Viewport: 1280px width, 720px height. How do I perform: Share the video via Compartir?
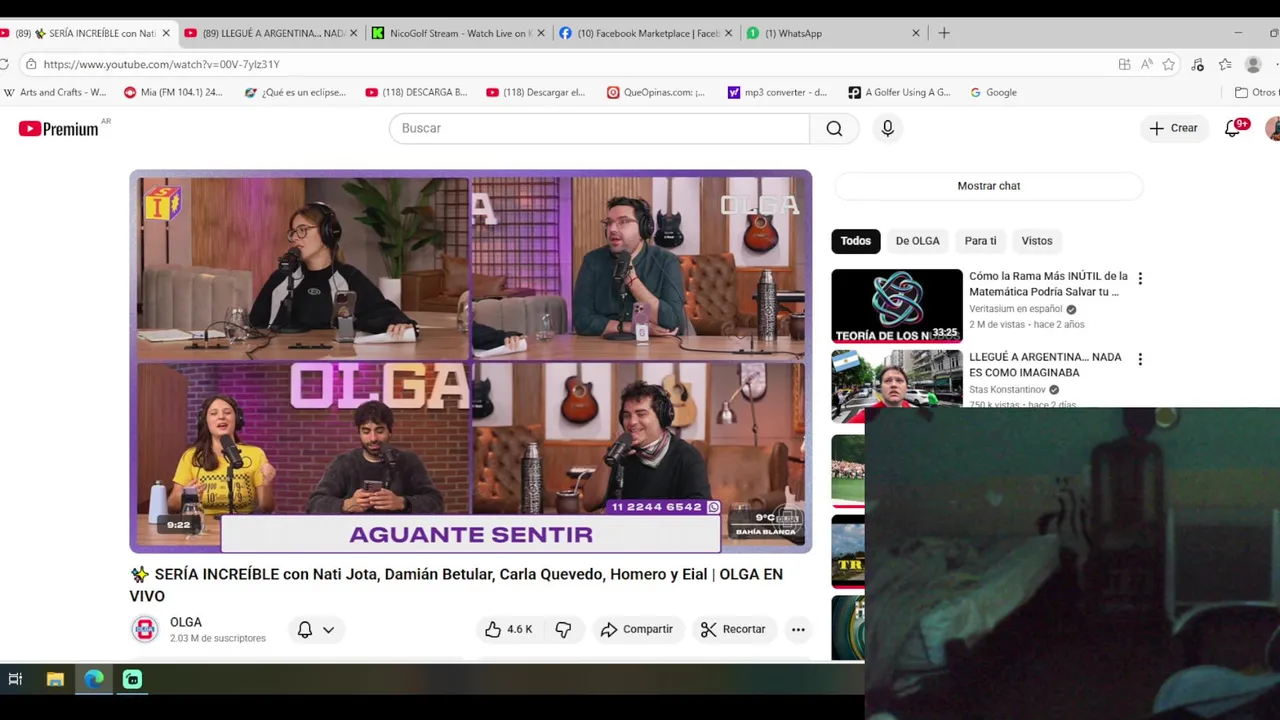(x=637, y=629)
